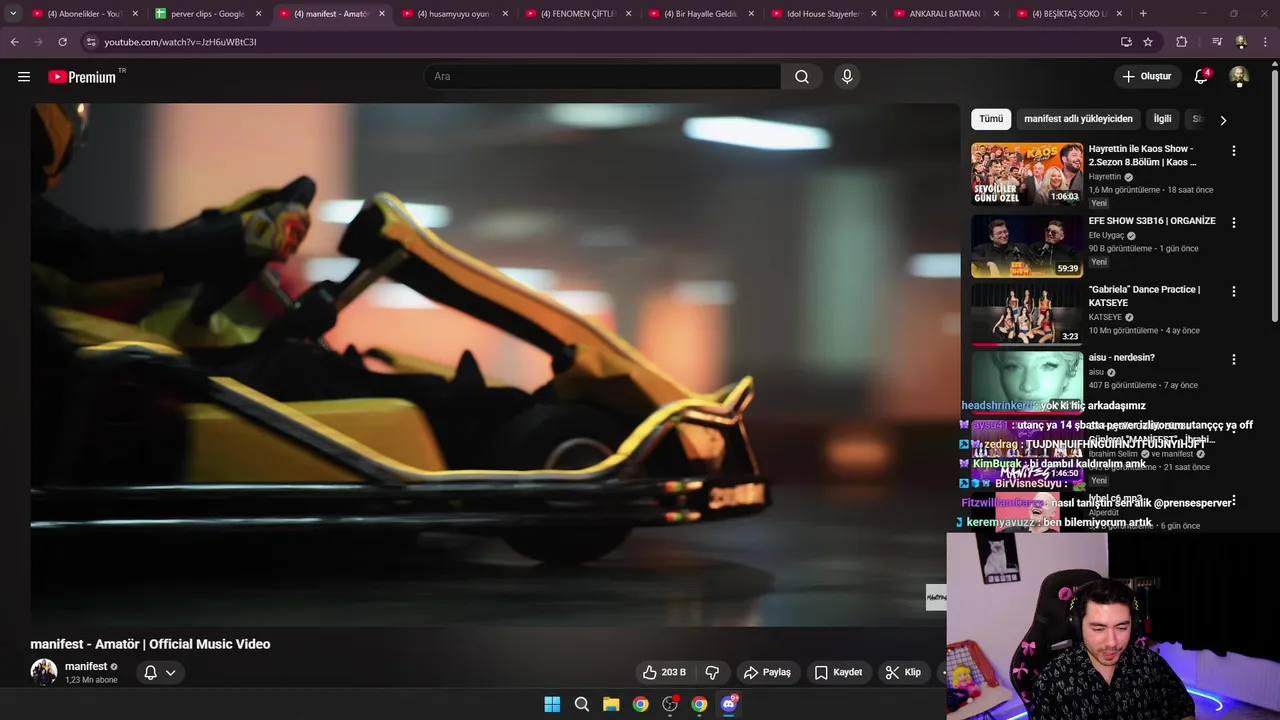
Task: Open the aisu - nerdesin? video title
Action: pyautogui.click(x=1121, y=358)
